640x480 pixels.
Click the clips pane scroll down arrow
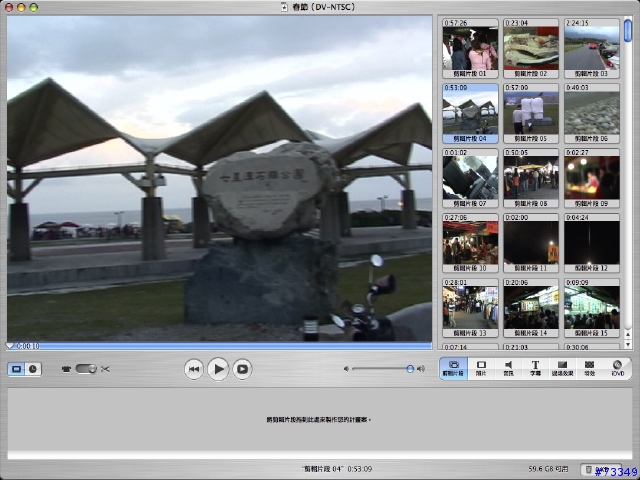click(x=628, y=344)
